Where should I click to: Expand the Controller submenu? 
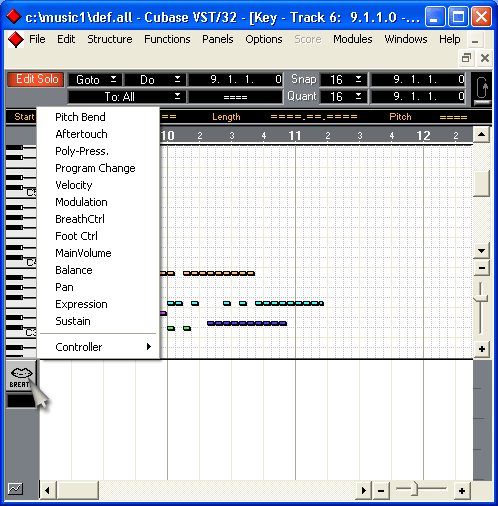pyautogui.click(x=98, y=347)
